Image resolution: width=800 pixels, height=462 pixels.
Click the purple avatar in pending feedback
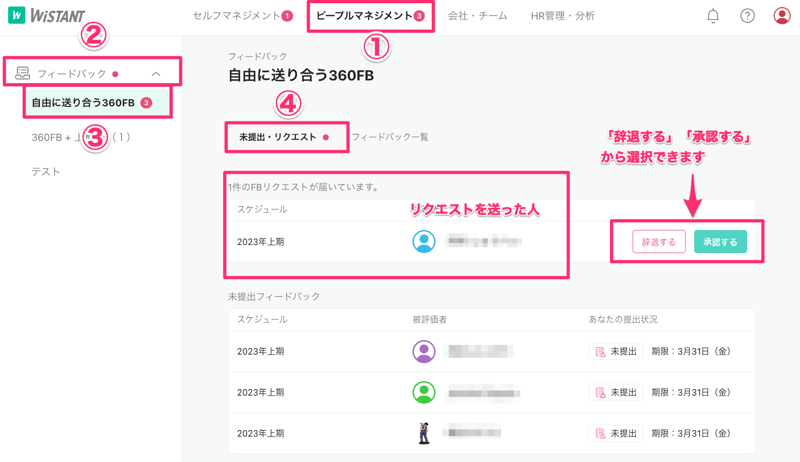424,352
